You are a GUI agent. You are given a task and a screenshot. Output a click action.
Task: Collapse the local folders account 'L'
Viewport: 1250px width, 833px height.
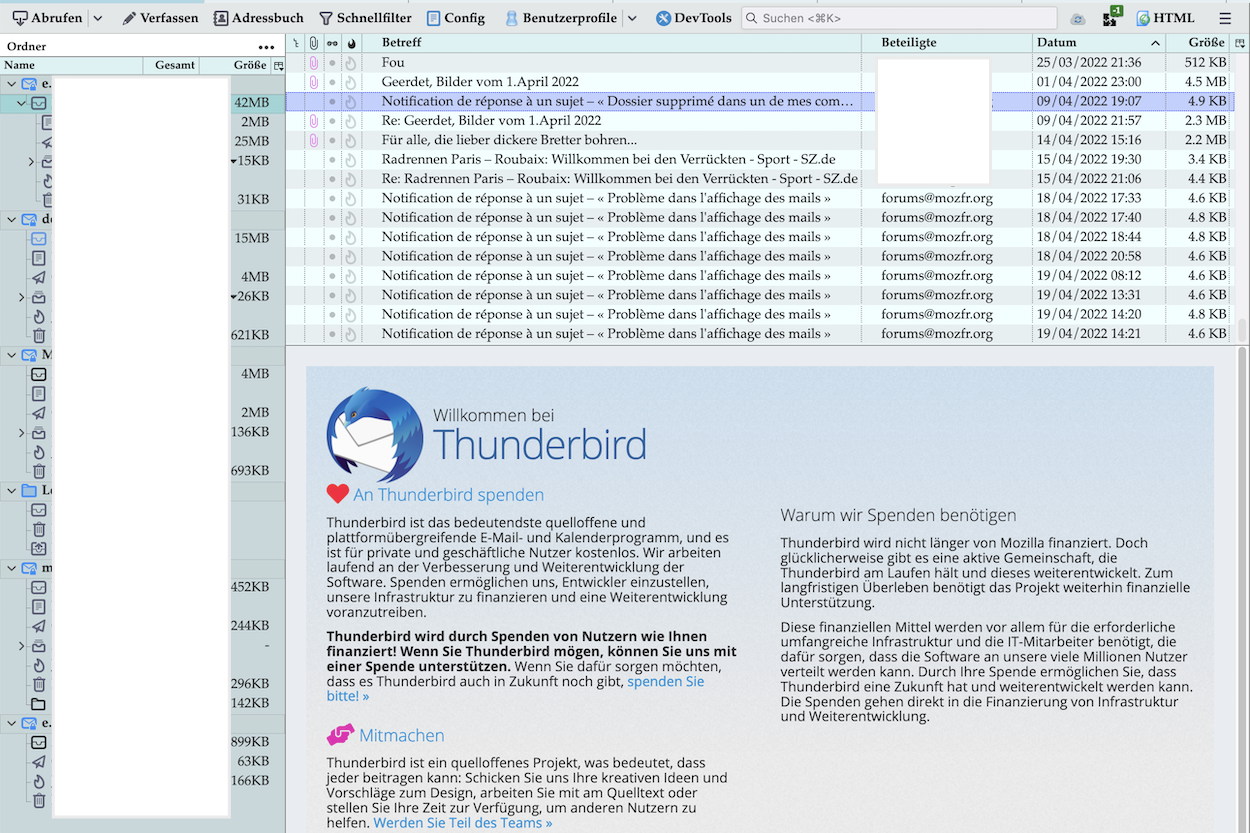[x=11, y=490]
